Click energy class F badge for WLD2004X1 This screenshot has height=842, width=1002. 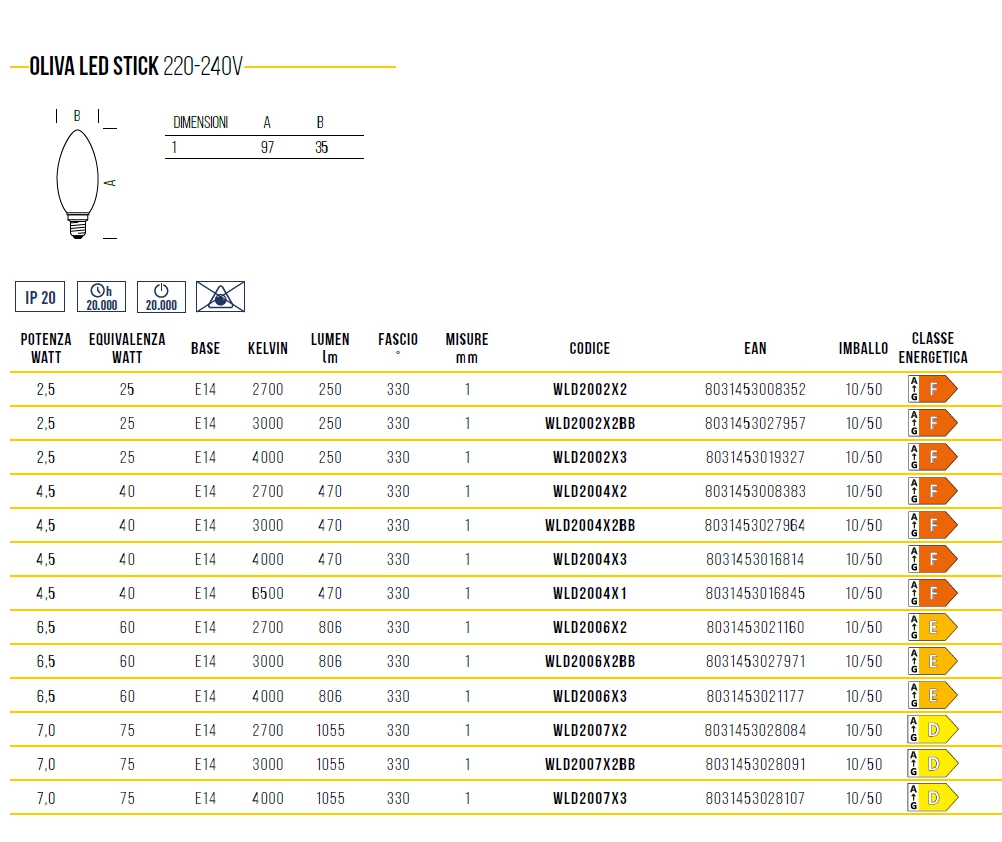932,593
